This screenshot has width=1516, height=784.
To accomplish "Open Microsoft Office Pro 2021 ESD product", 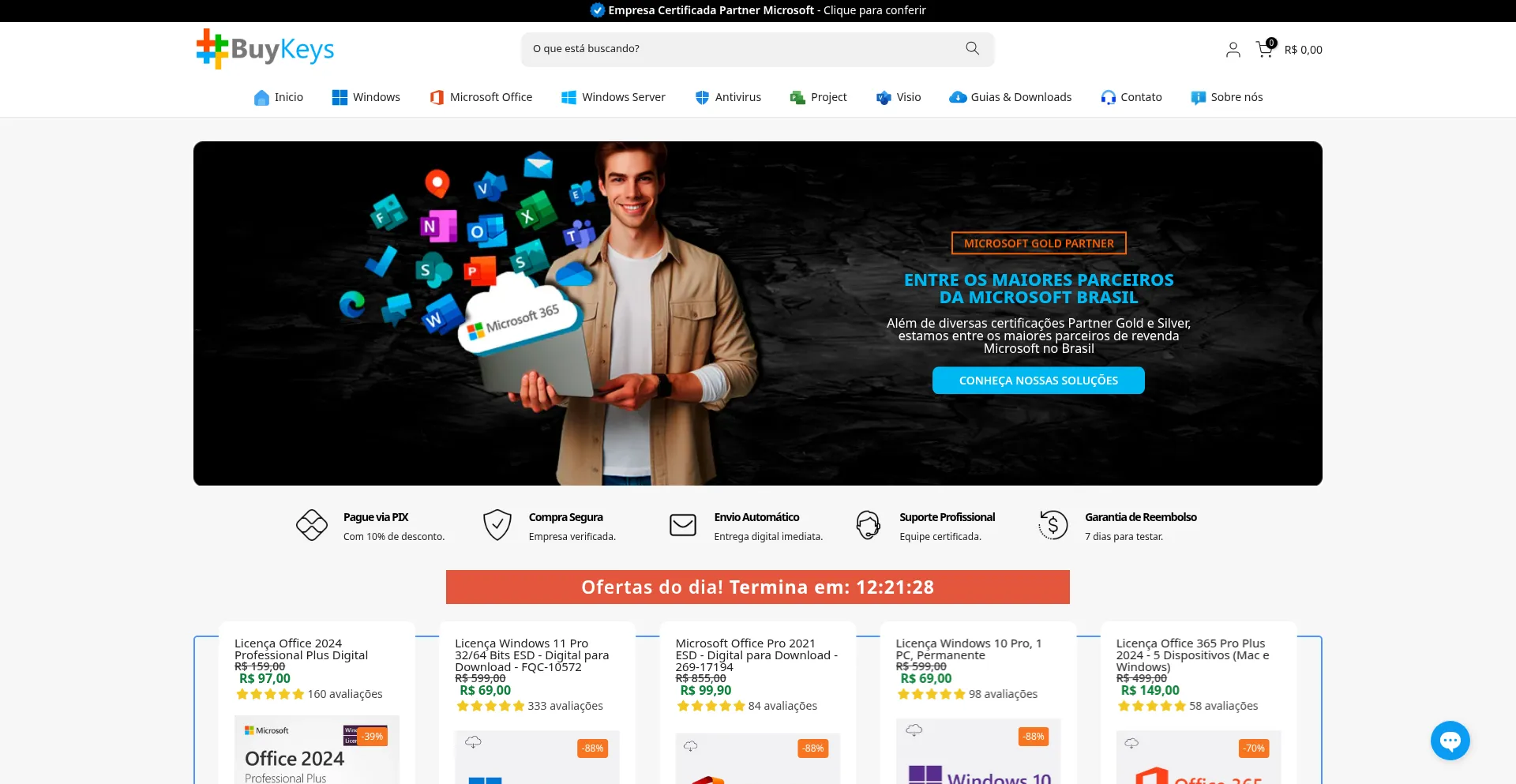I will pos(756,655).
